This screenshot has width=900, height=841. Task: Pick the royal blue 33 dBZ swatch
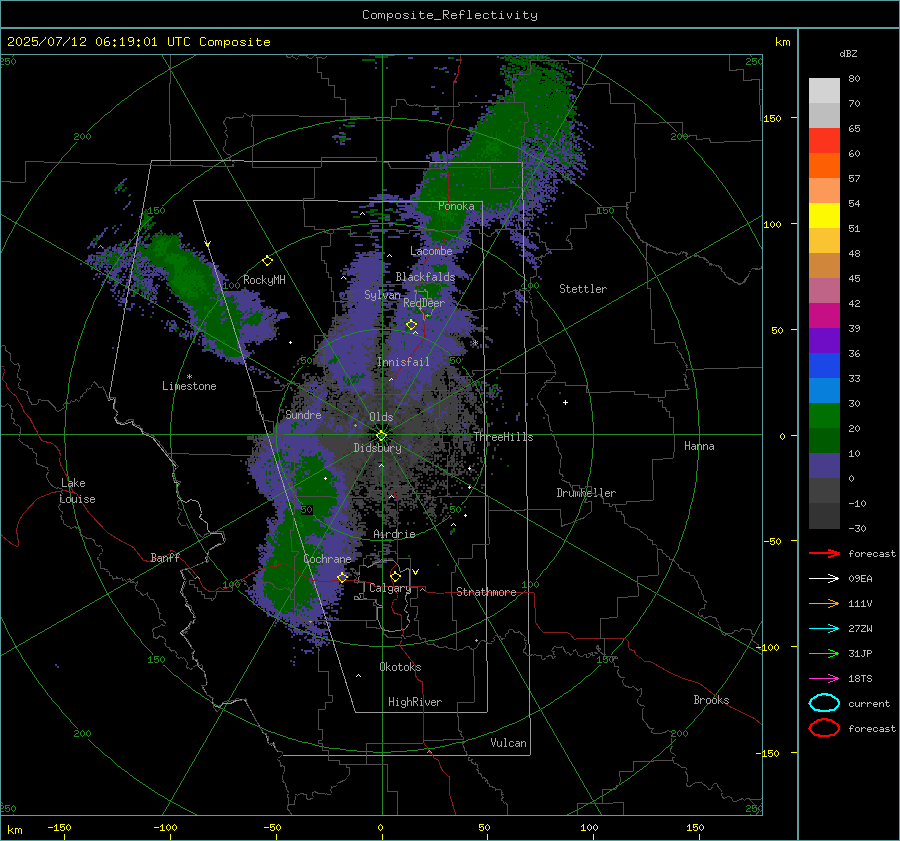(824, 365)
